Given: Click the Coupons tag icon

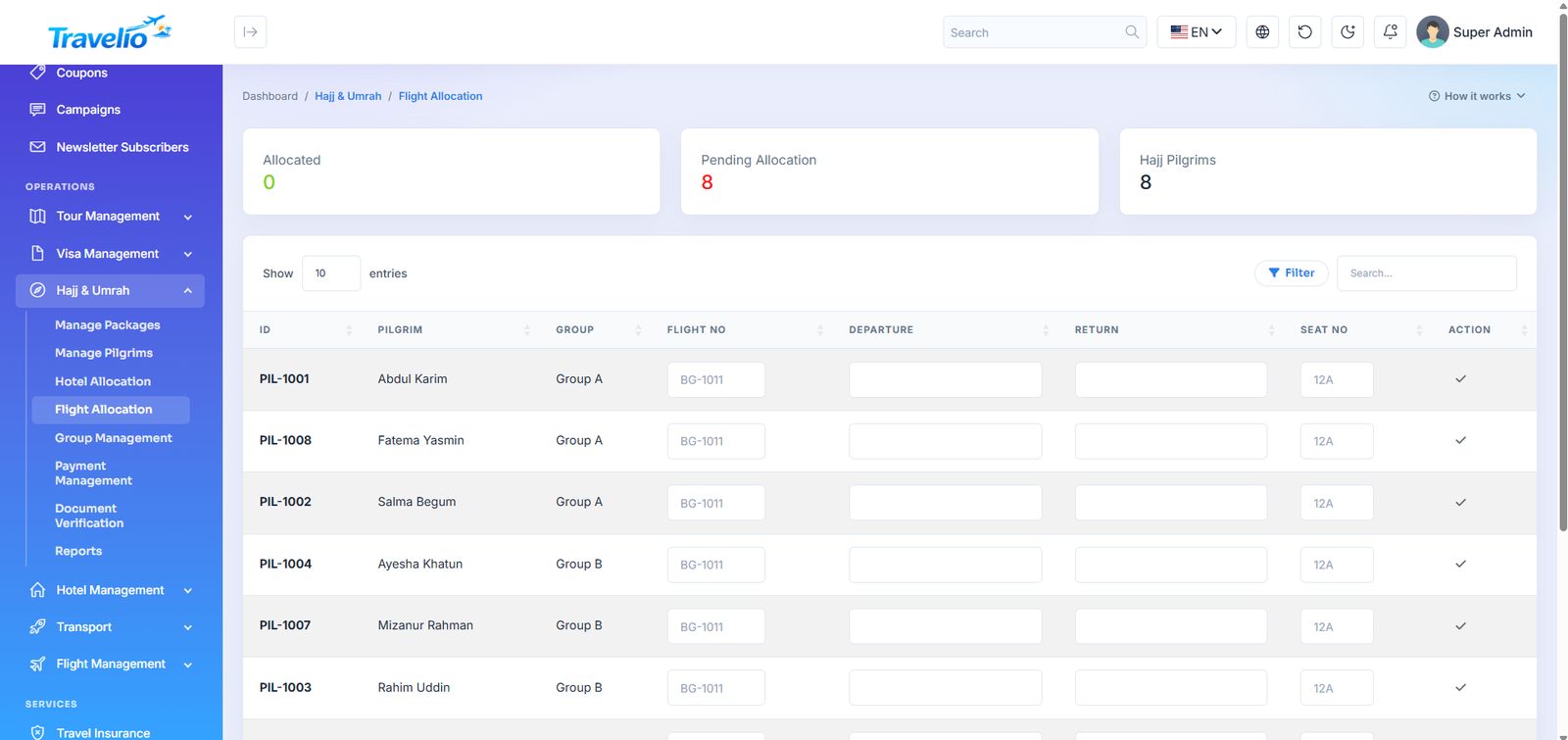Looking at the screenshot, I should click(37, 73).
